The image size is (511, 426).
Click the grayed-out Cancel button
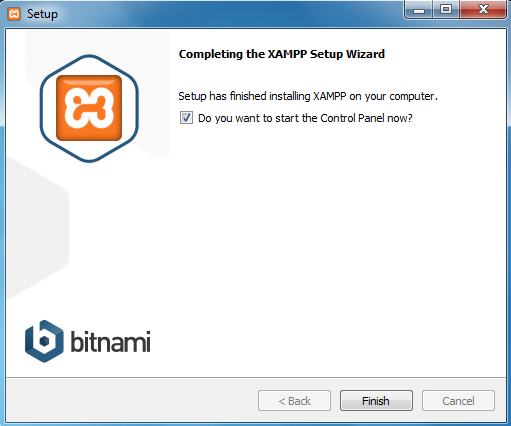[x=458, y=401]
